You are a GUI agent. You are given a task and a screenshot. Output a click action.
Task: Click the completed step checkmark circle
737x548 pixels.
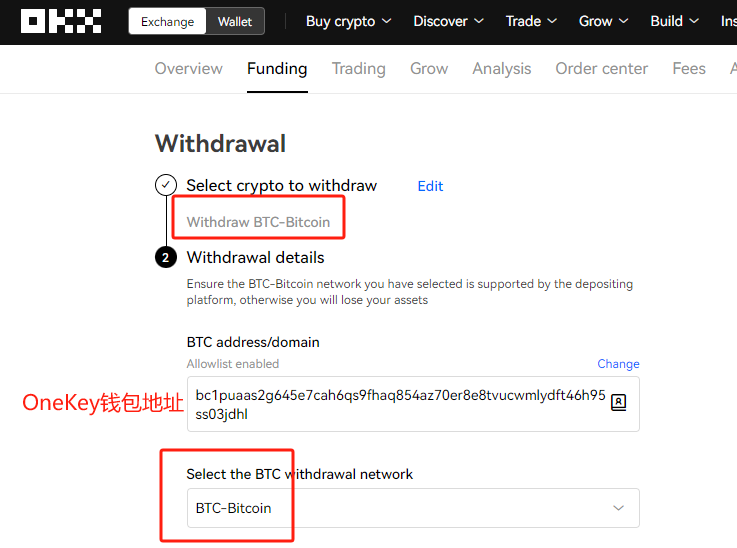[166, 185]
